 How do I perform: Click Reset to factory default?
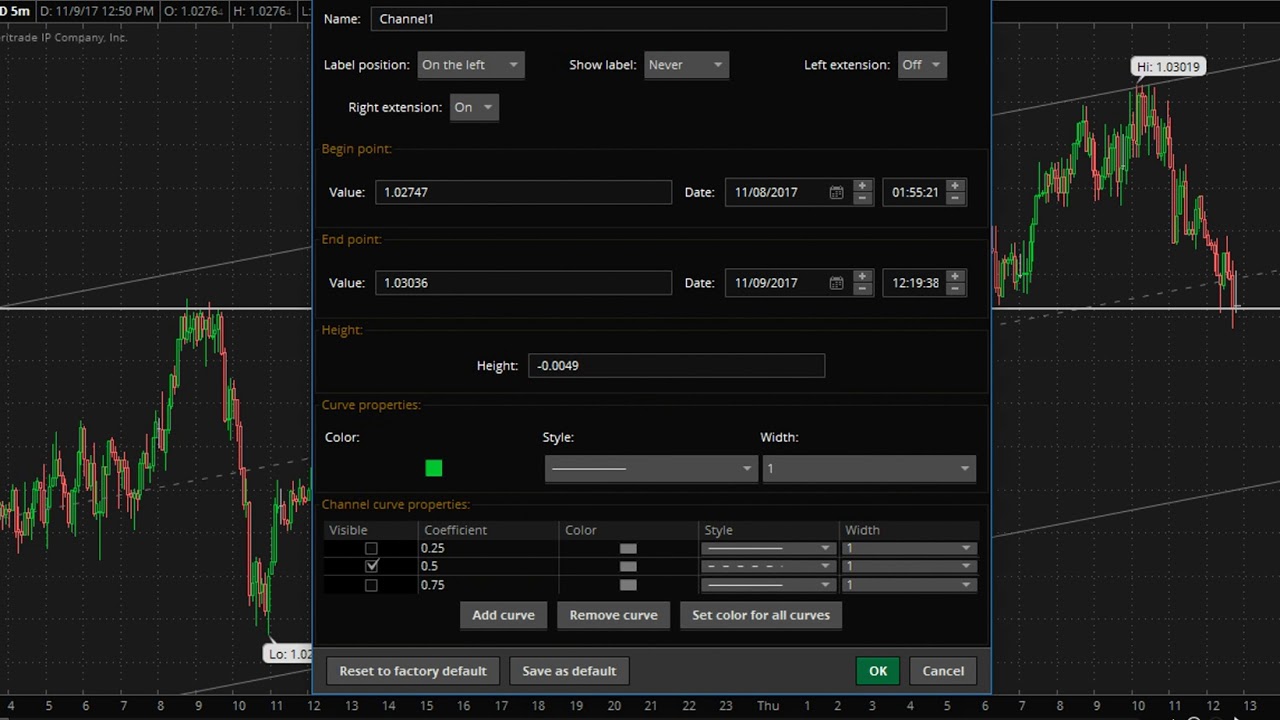[x=412, y=671]
